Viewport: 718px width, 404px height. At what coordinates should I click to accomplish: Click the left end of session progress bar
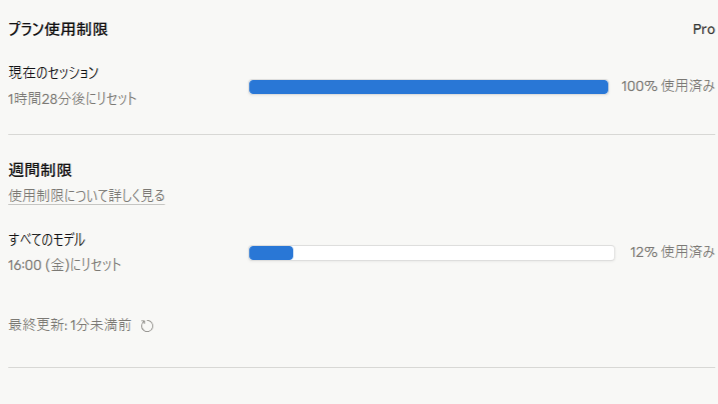pos(254,87)
